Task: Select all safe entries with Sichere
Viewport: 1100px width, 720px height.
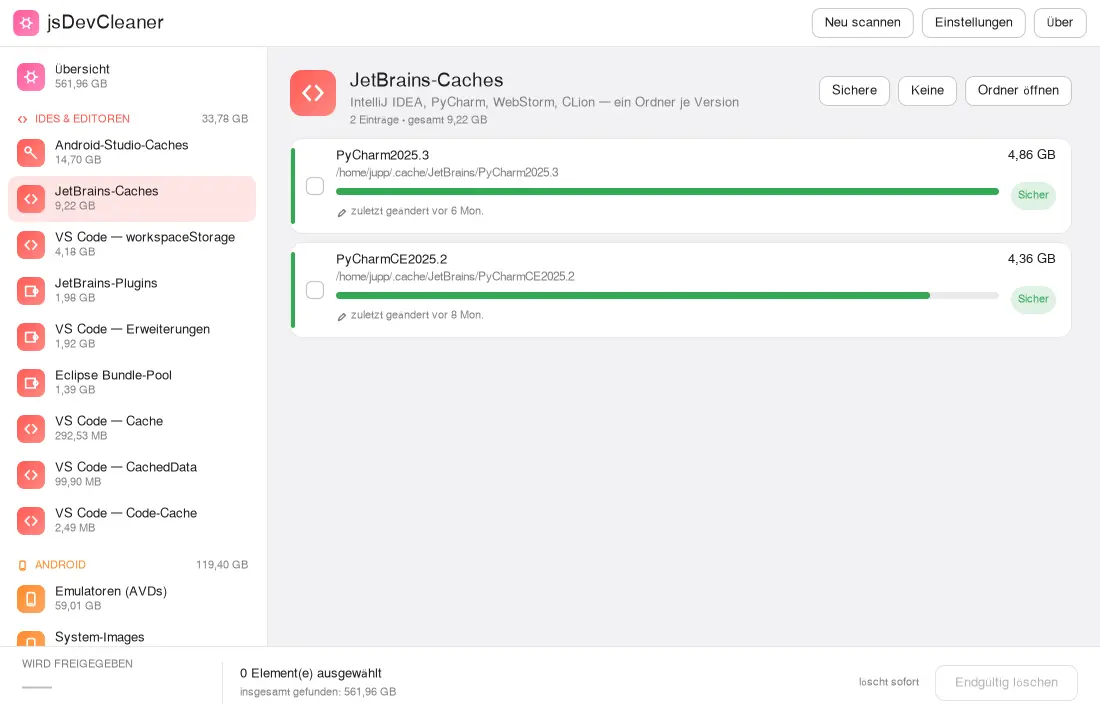Action: click(x=854, y=91)
